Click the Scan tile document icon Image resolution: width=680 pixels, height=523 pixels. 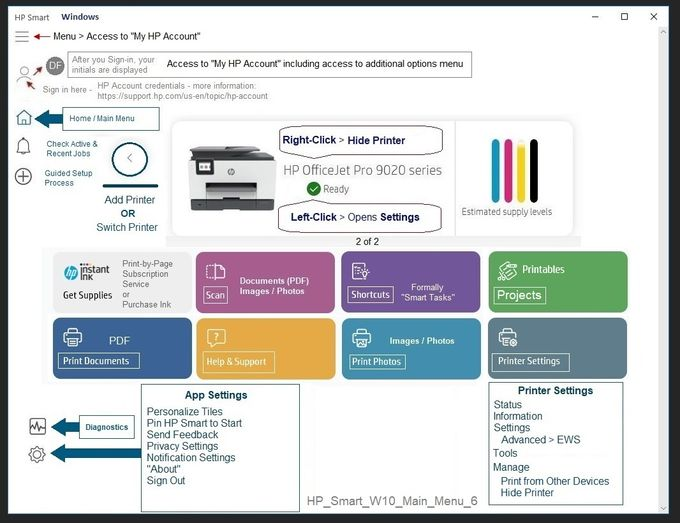point(215,271)
